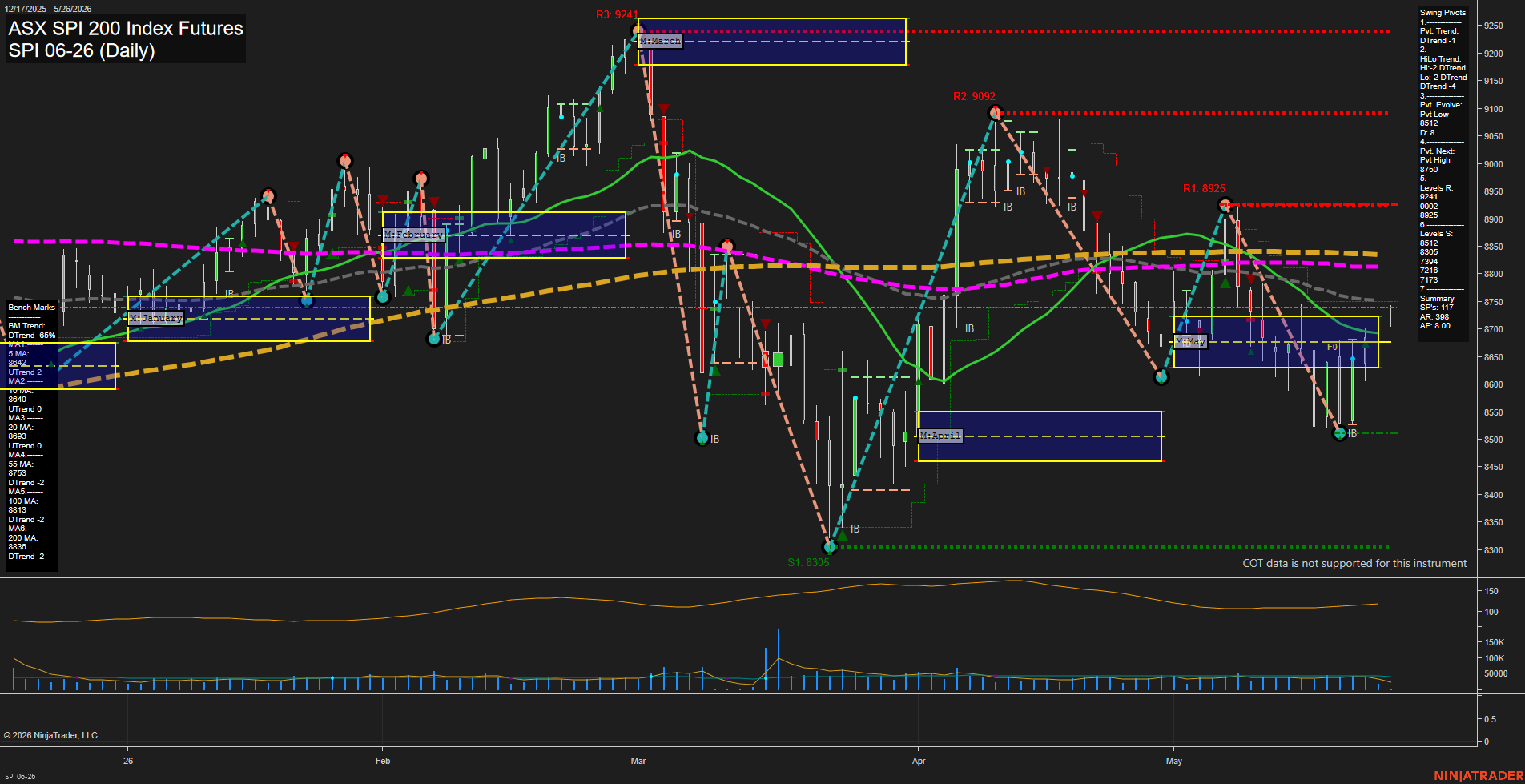The width and height of the screenshot is (1525, 784).
Task: Click the NinjaTrader logo text
Action: pos(1479,776)
